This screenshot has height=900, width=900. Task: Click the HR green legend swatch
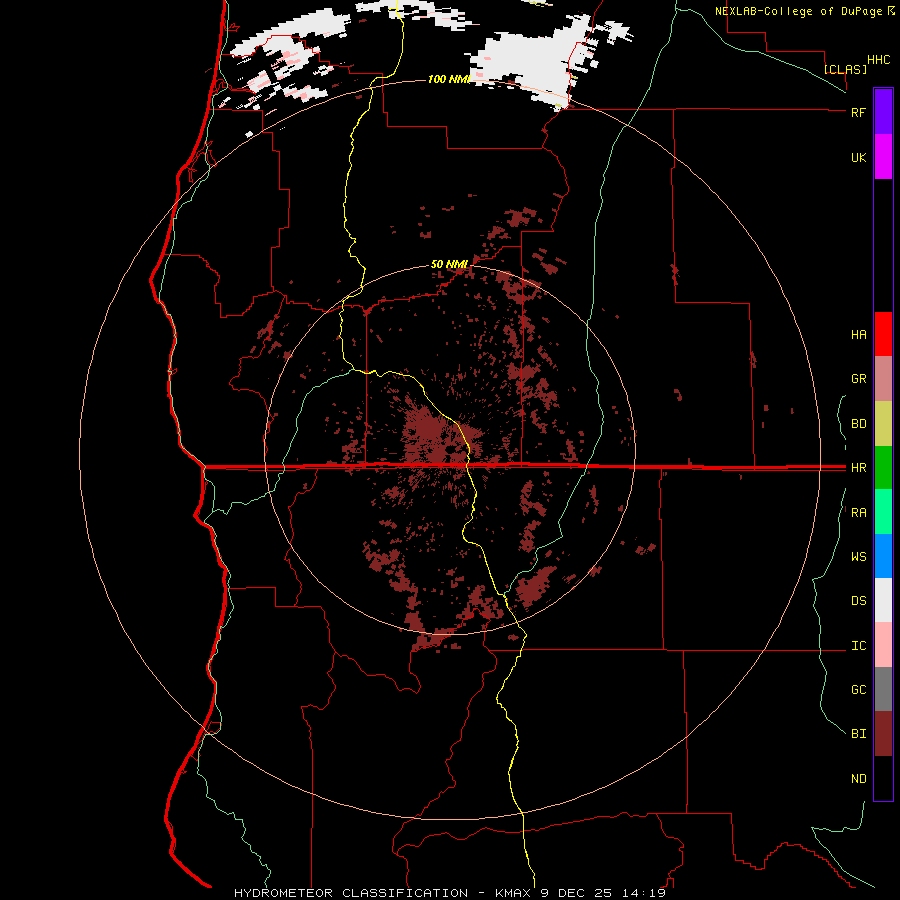click(883, 467)
